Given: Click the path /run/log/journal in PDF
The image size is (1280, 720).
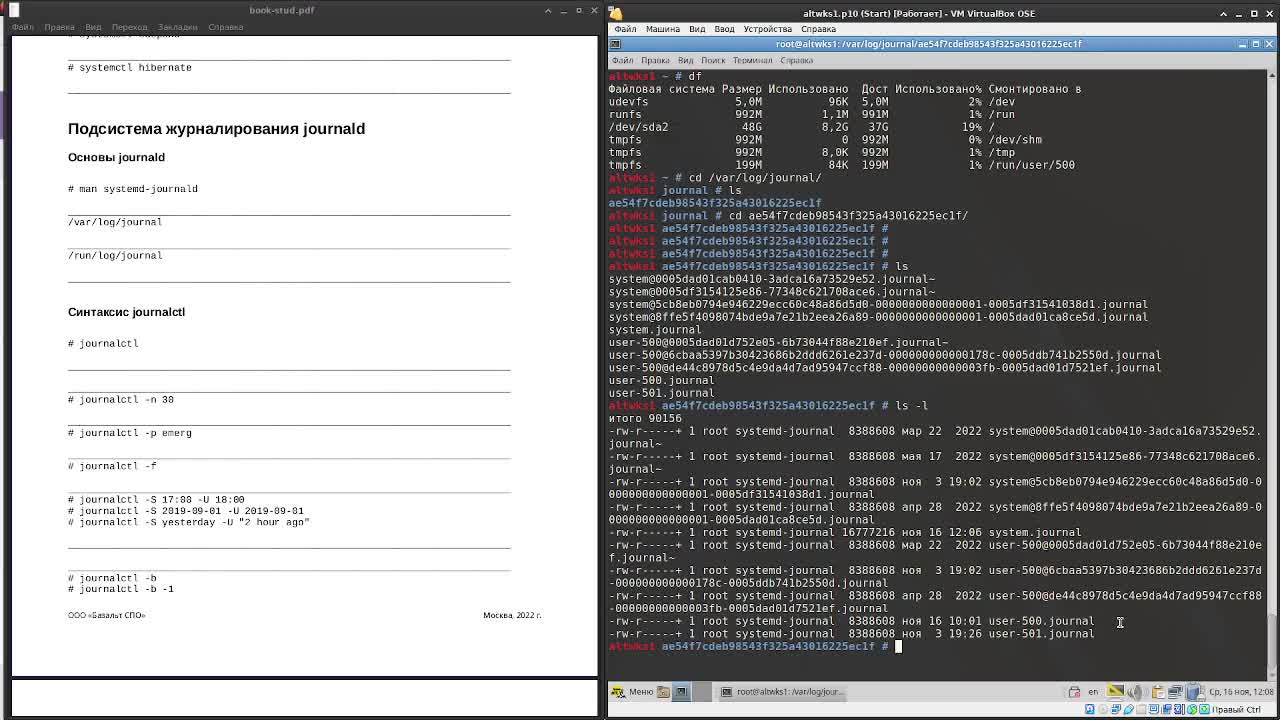Looking at the screenshot, I should [x=115, y=255].
